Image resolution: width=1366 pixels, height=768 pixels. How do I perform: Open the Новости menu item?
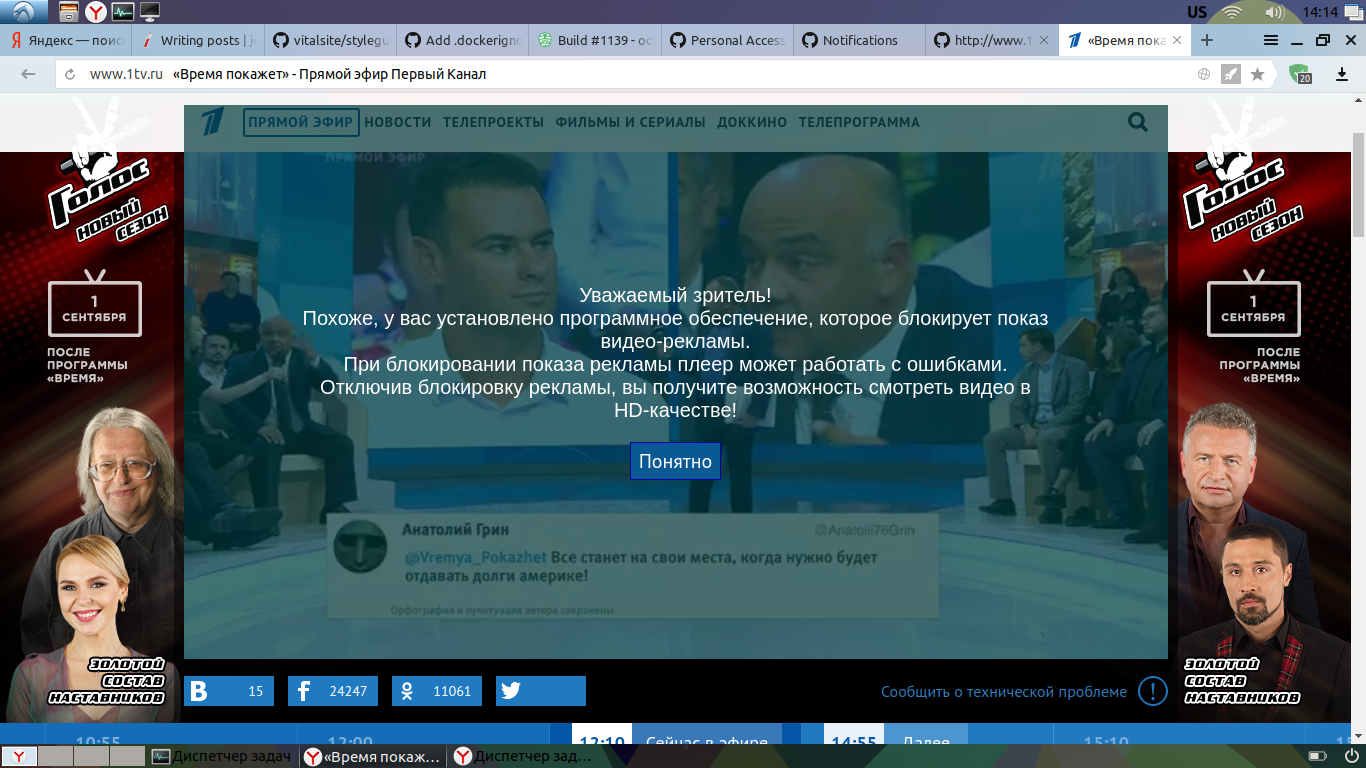[398, 122]
